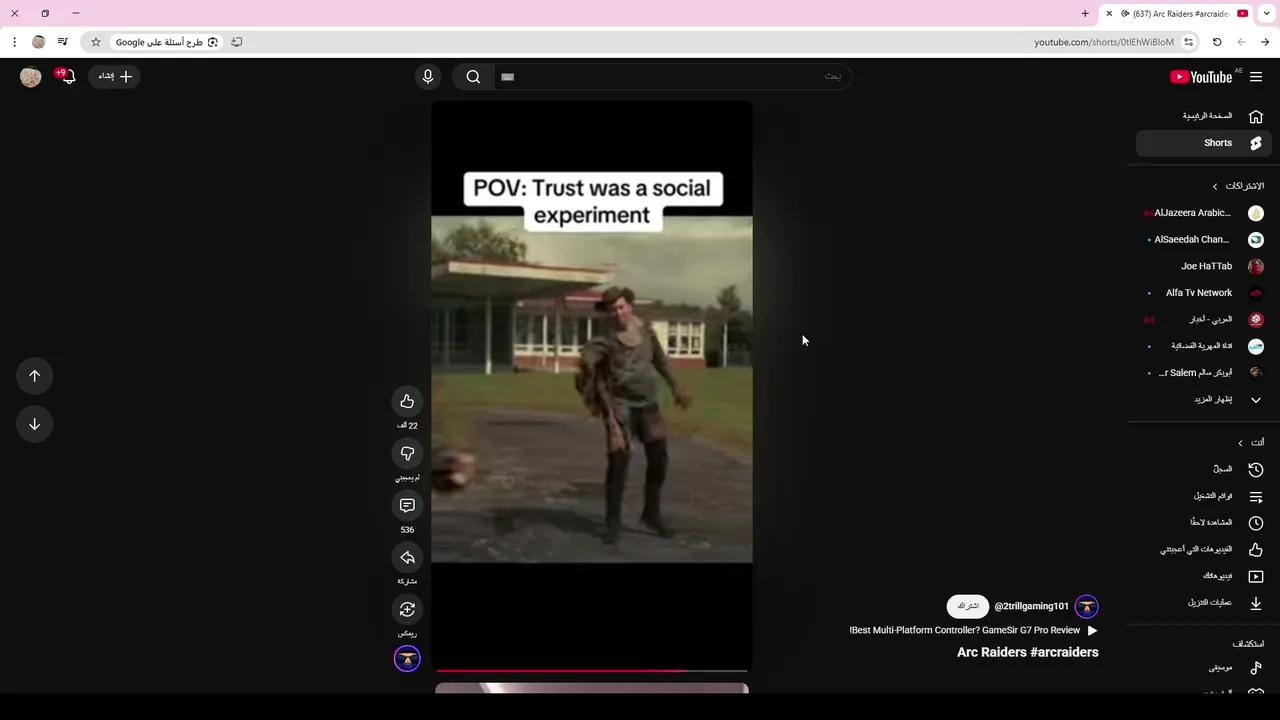Open YouTube notifications bell
Viewport: 1280px width, 720px height.
tap(67, 76)
